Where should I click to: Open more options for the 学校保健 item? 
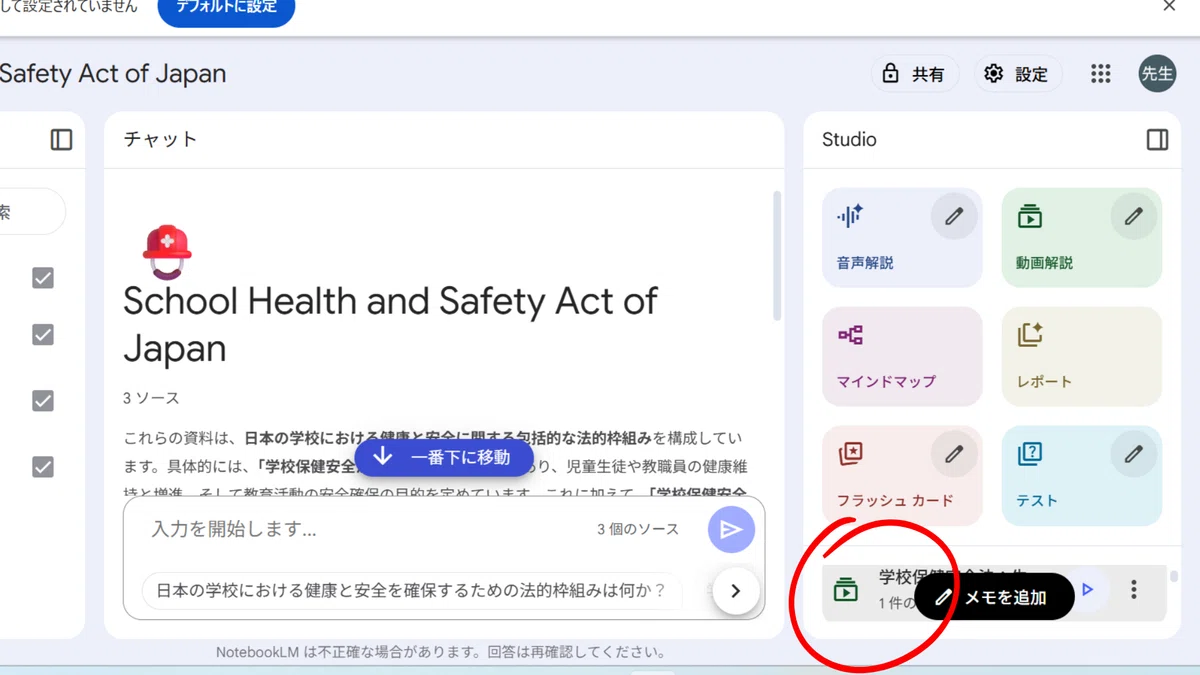1133,590
